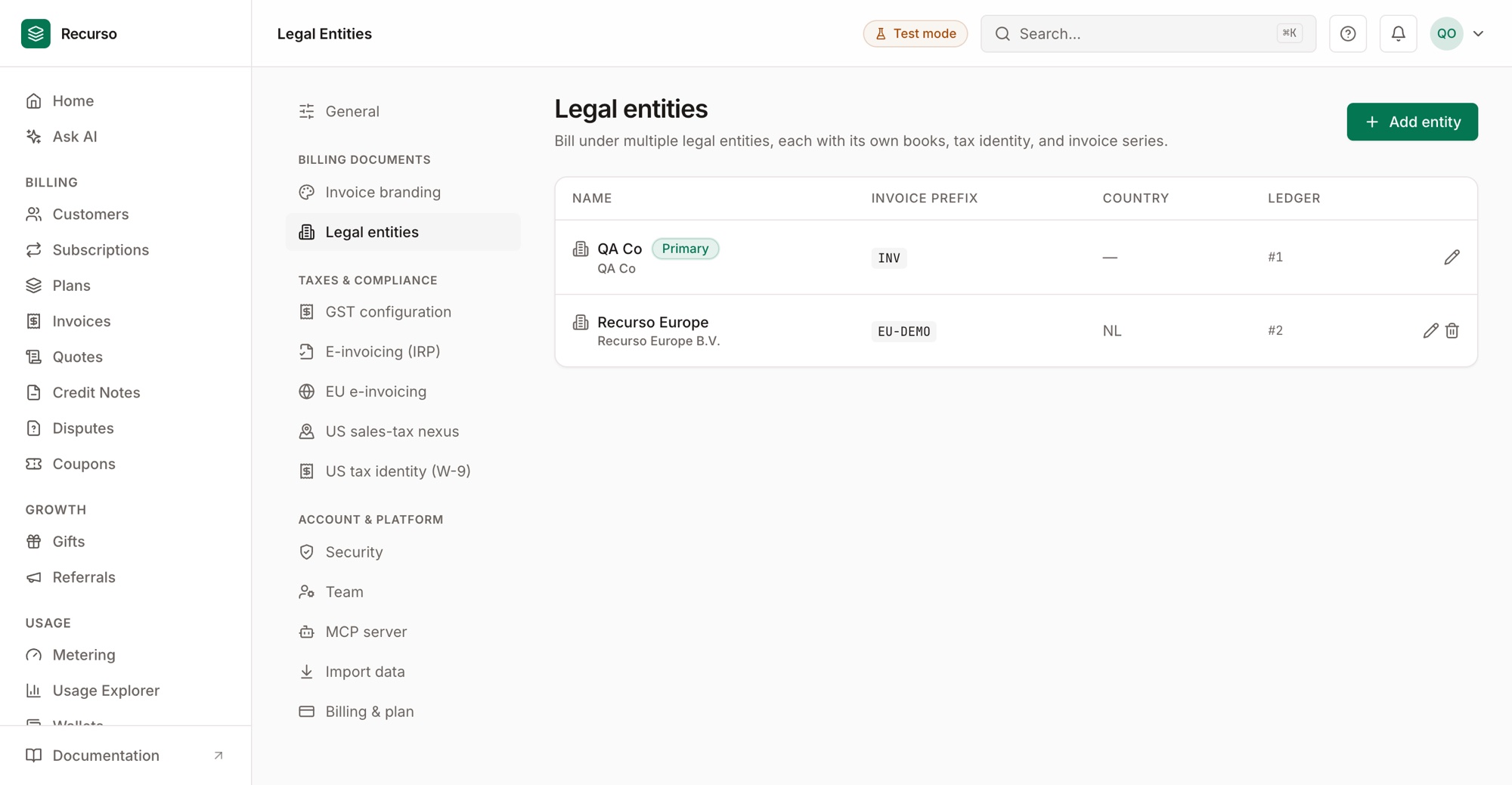Click the Documentation external arrow icon
Screen dimensions: 1512x785
pyautogui.click(x=218, y=756)
